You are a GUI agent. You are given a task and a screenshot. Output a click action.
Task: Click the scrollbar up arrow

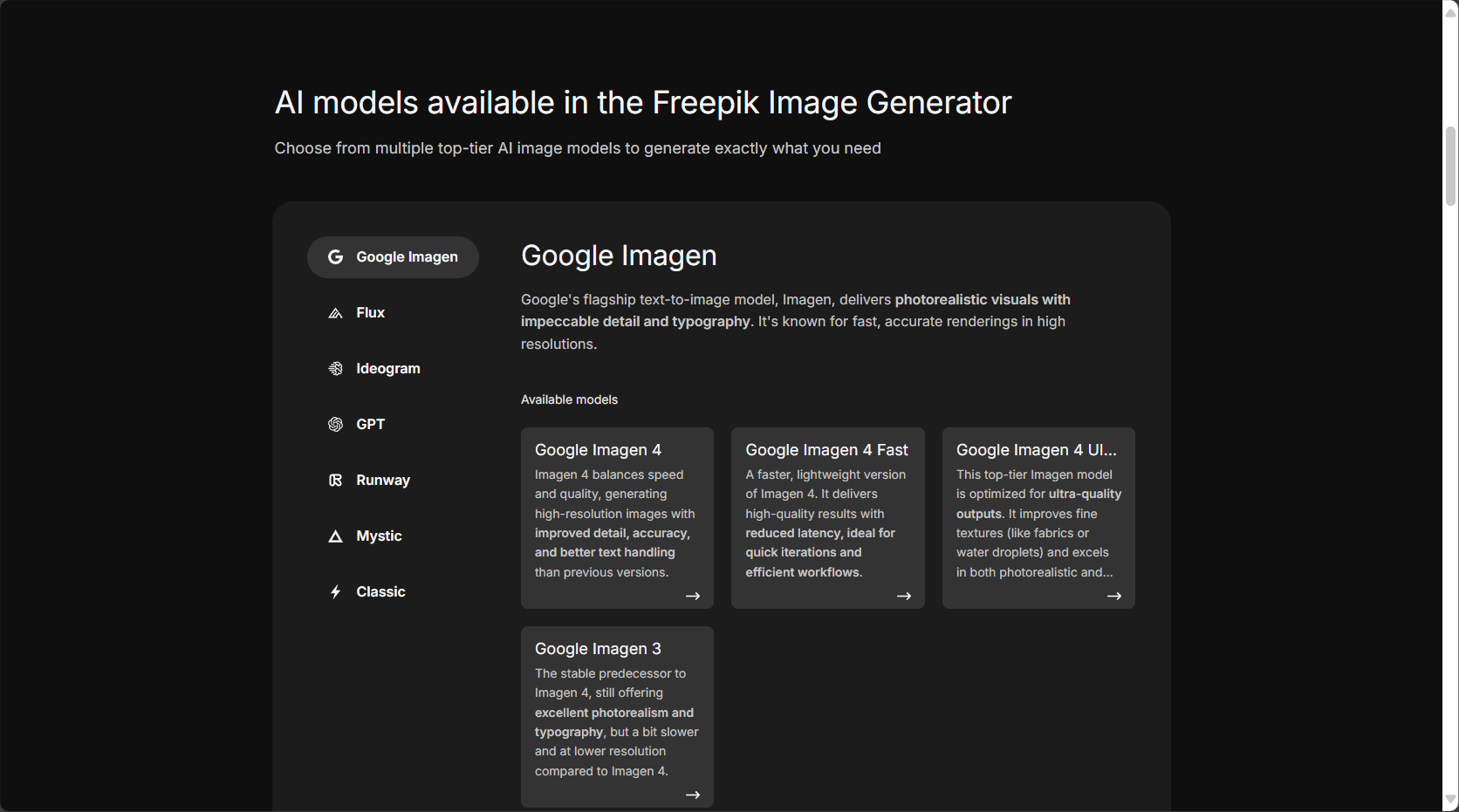[1451, 12]
